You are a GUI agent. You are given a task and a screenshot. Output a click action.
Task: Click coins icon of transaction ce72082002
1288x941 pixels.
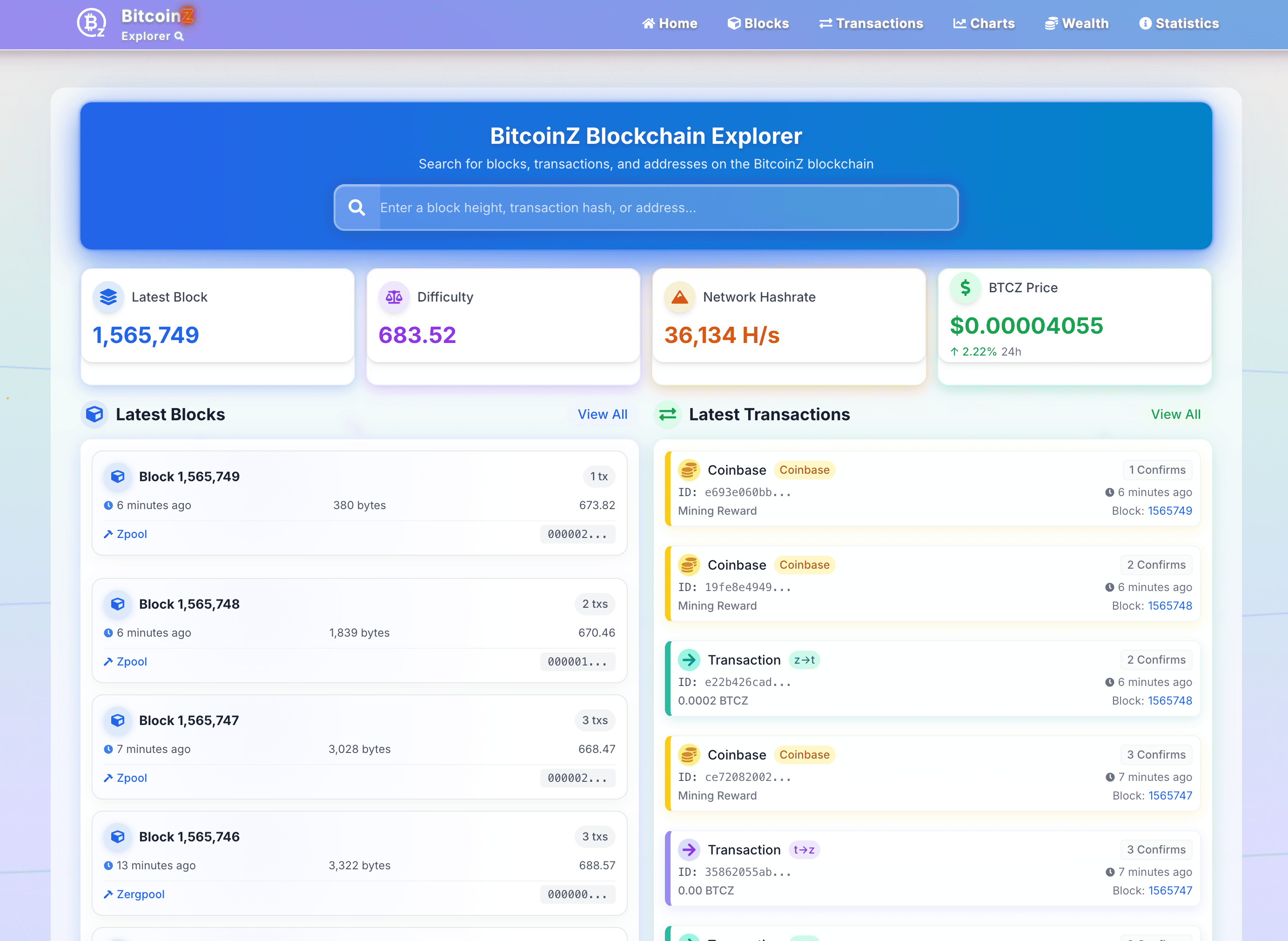tap(689, 755)
